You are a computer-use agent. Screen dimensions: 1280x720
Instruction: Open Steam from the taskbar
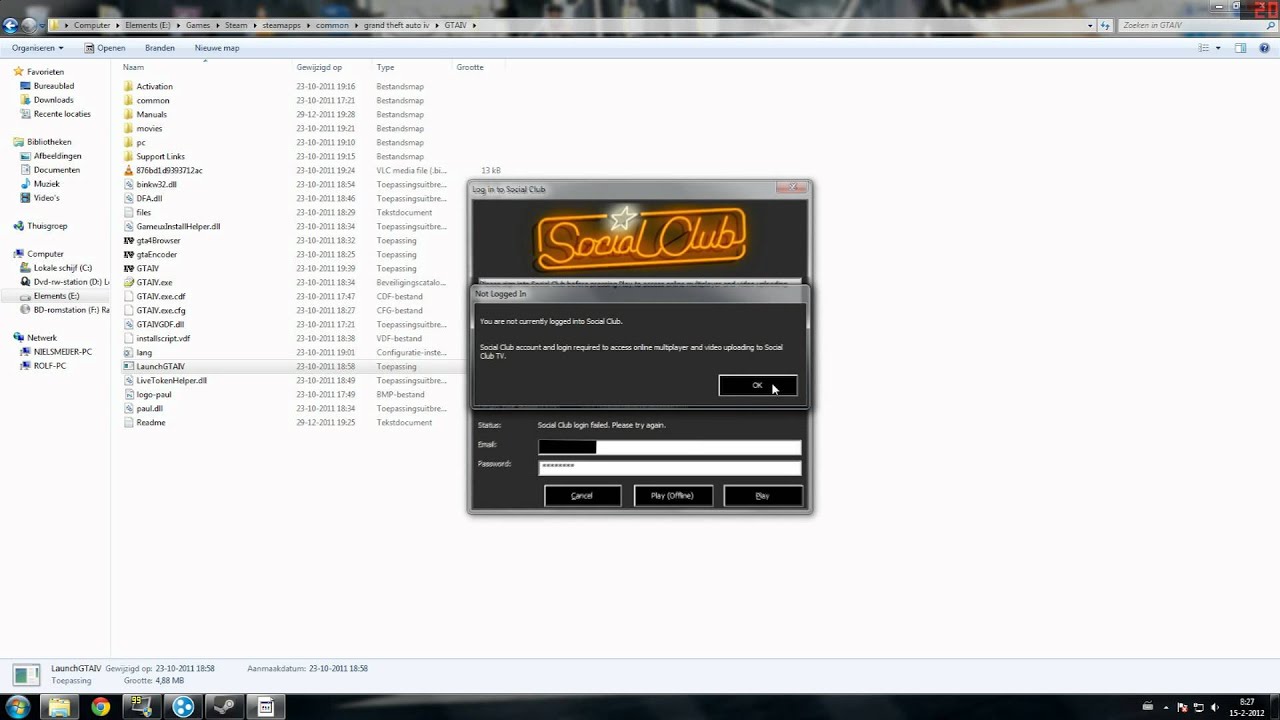[224, 707]
